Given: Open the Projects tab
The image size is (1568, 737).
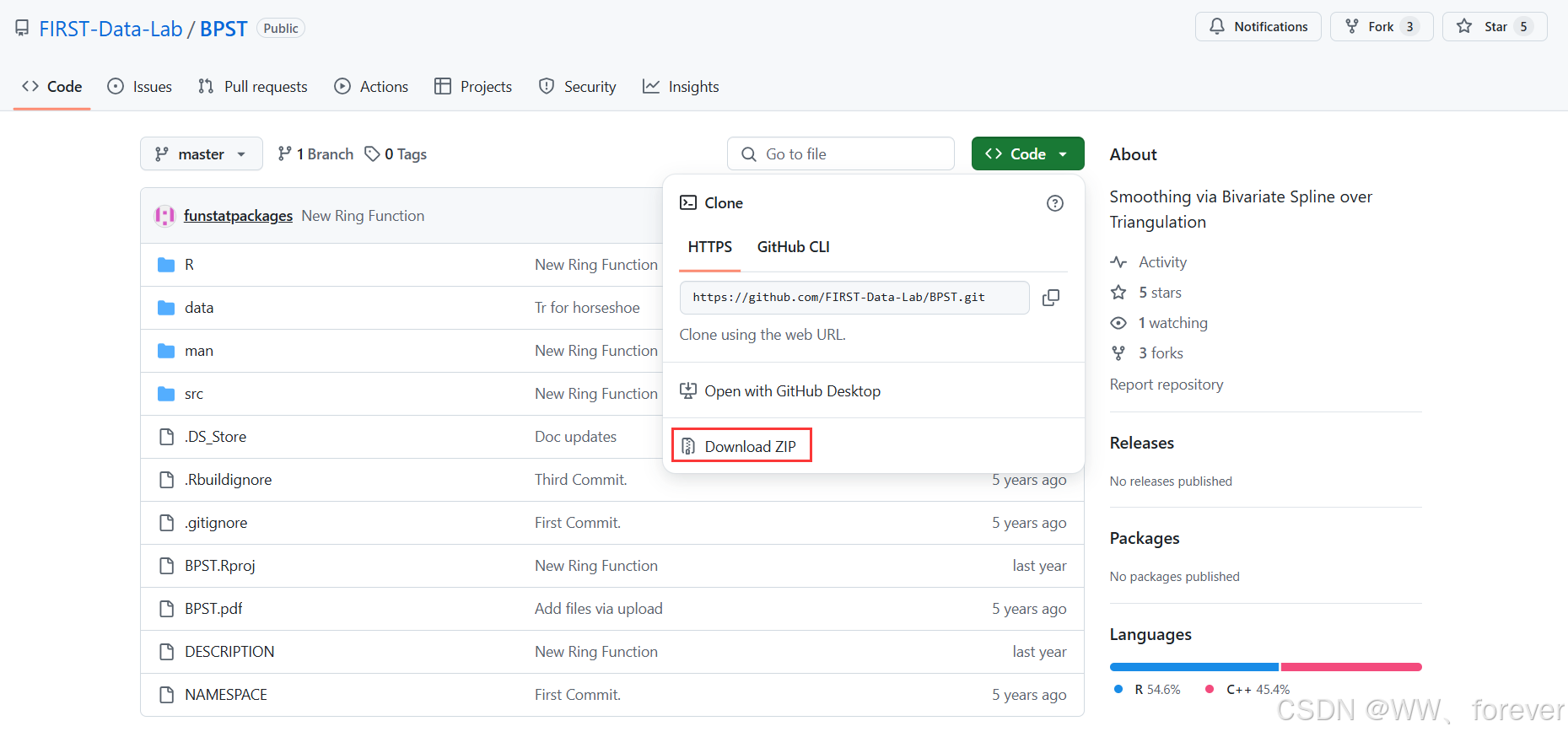Looking at the screenshot, I should click(x=473, y=87).
